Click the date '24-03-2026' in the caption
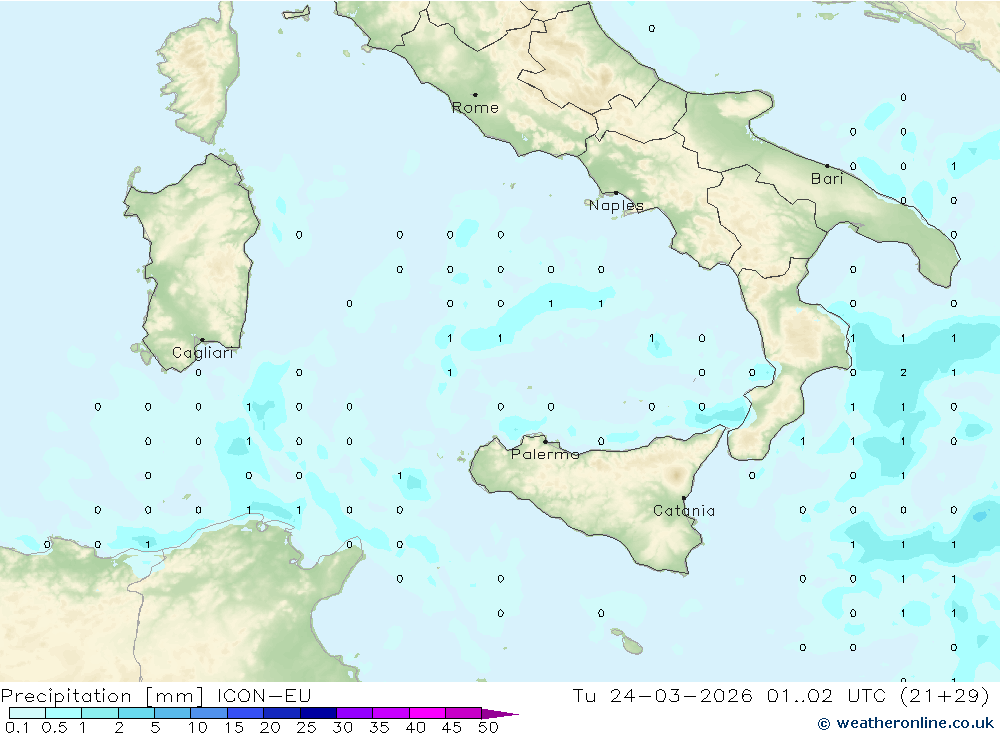Image resolution: width=1000 pixels, height=733 pixels. (681, 695)
